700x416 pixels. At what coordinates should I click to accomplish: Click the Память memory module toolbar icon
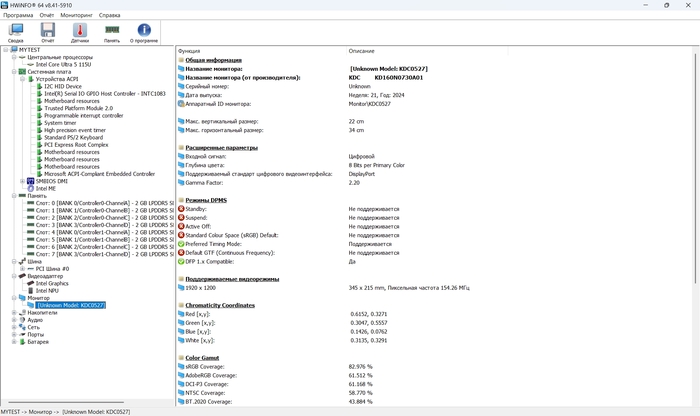coord(112,32)
